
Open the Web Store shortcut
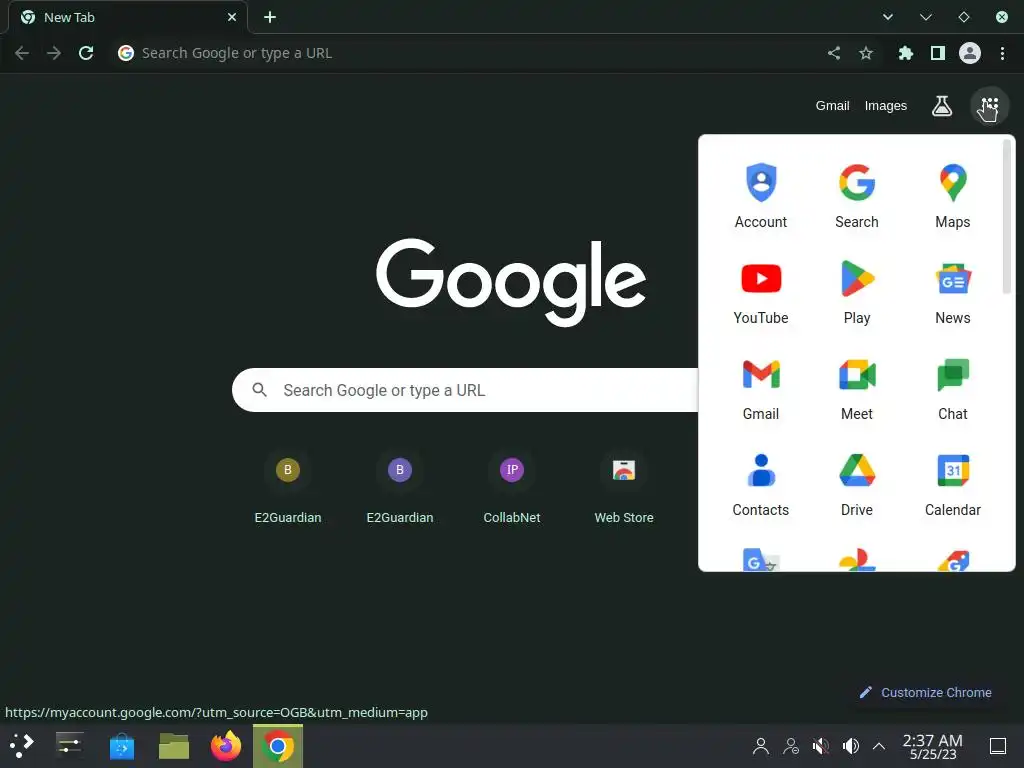pos(624,487)
